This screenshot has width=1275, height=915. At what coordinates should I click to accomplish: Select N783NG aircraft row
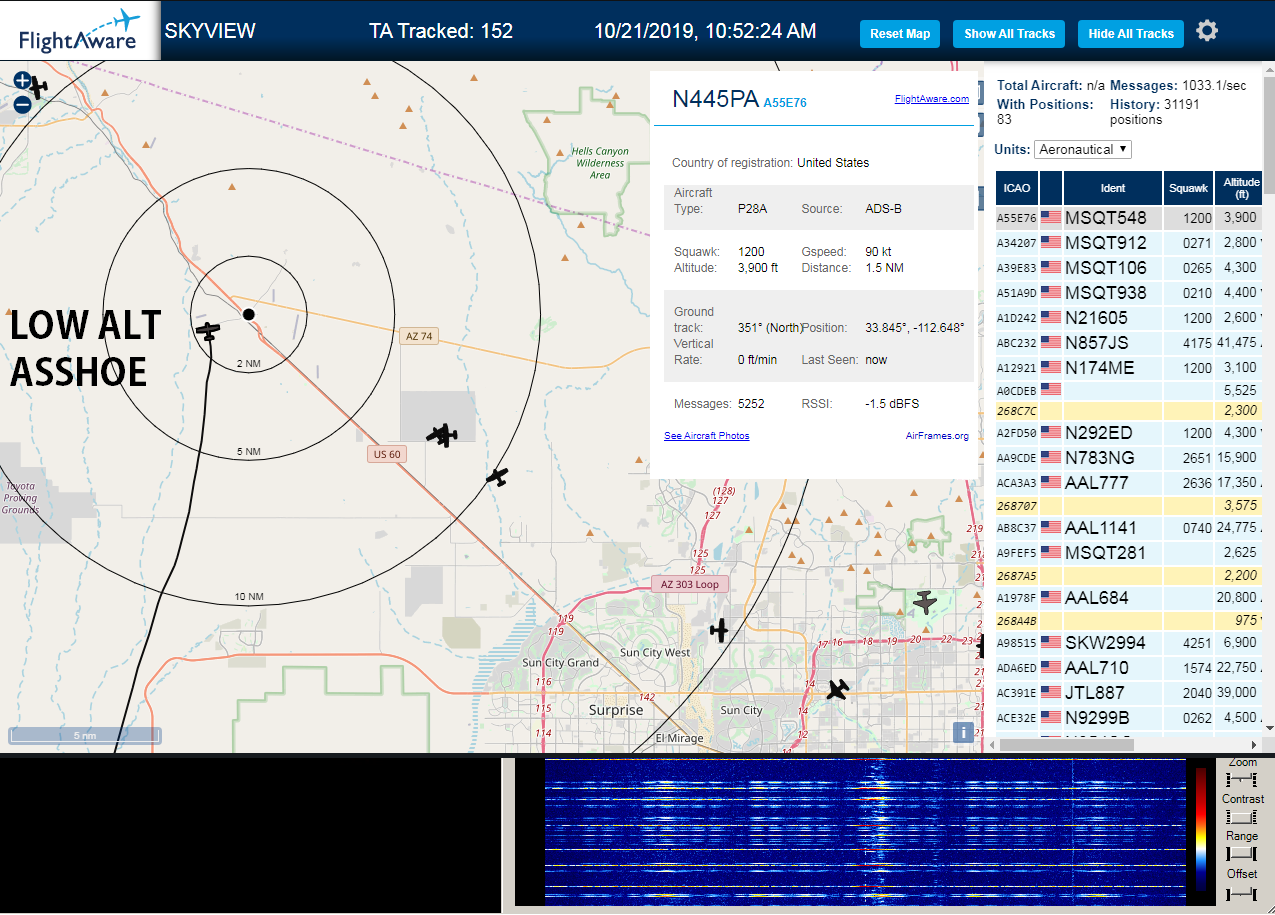click(1129, 458)
